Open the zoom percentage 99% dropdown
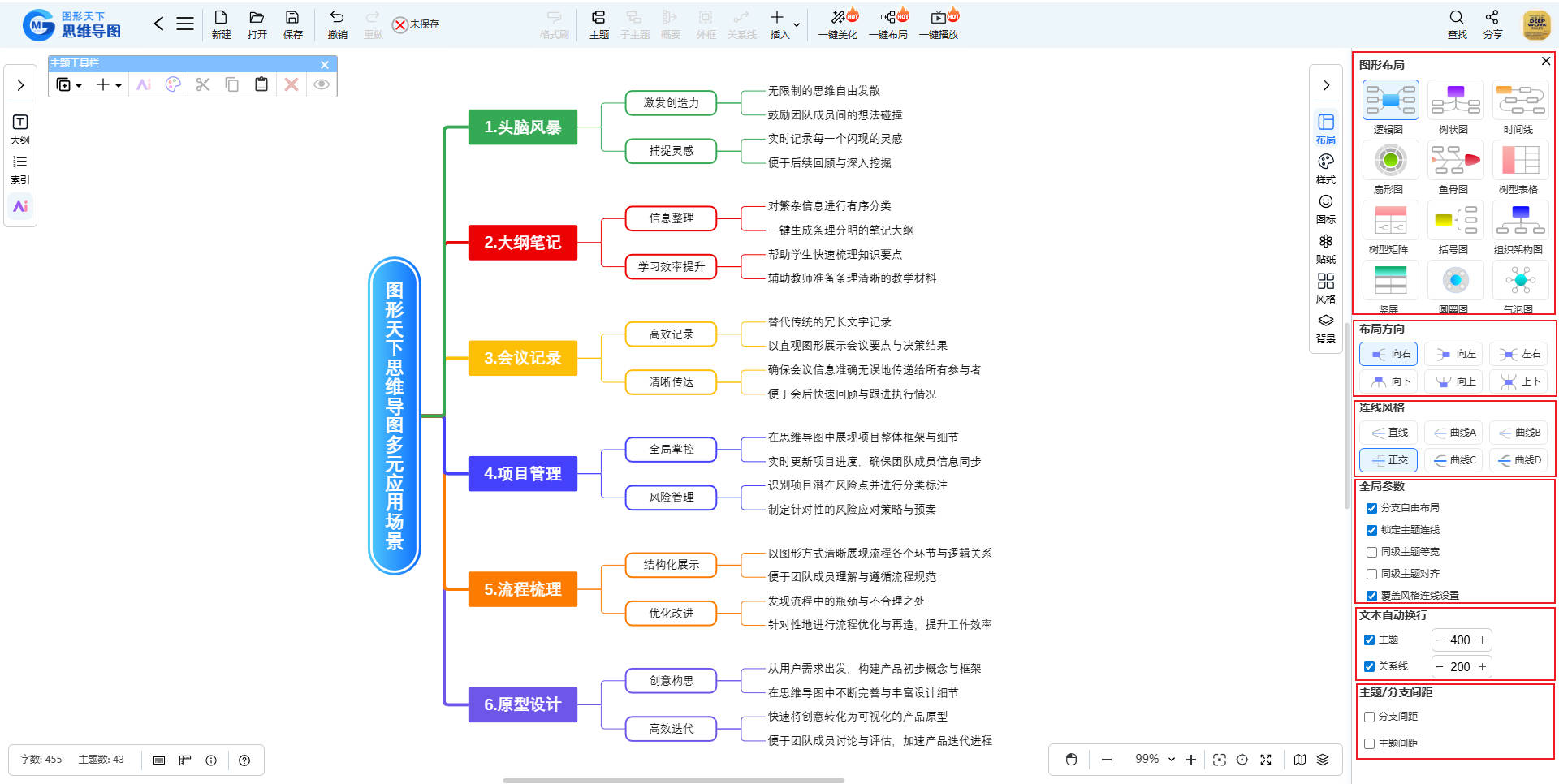This screenshot has height=784, width=1559. (1172, 760)
